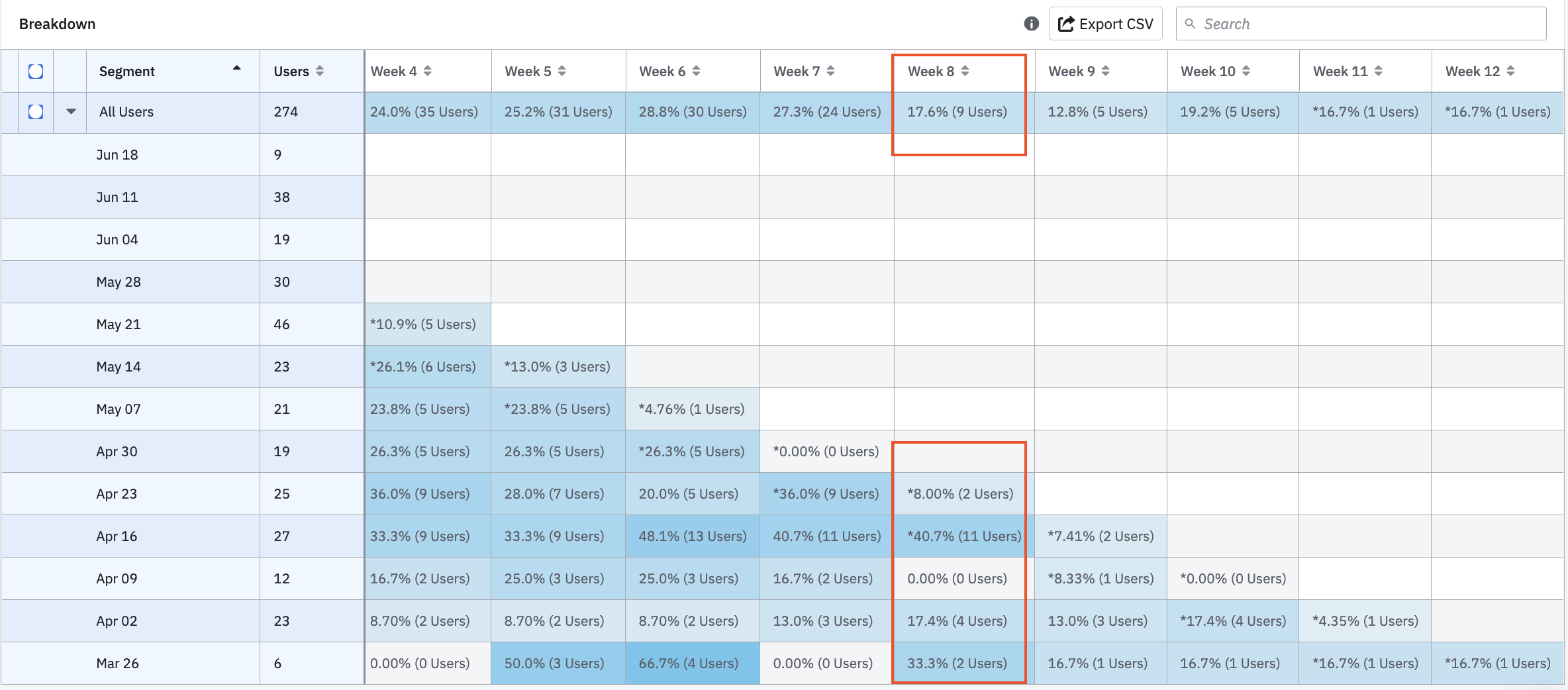Sort by Users column sort icon

click(320, 71)
